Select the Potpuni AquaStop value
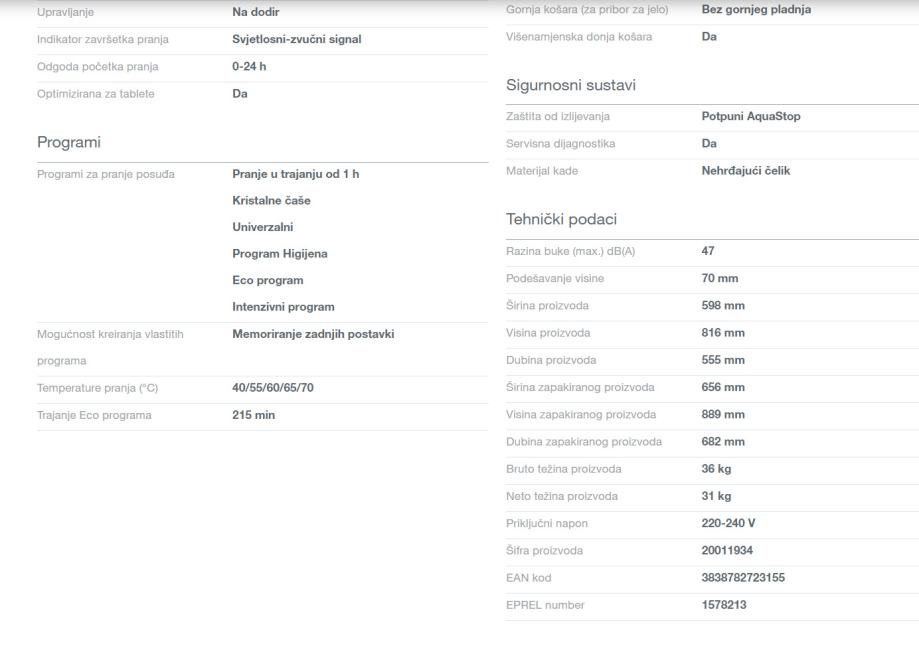The height and width of the screenshot is (648, 919). click(x=751, y=117)
